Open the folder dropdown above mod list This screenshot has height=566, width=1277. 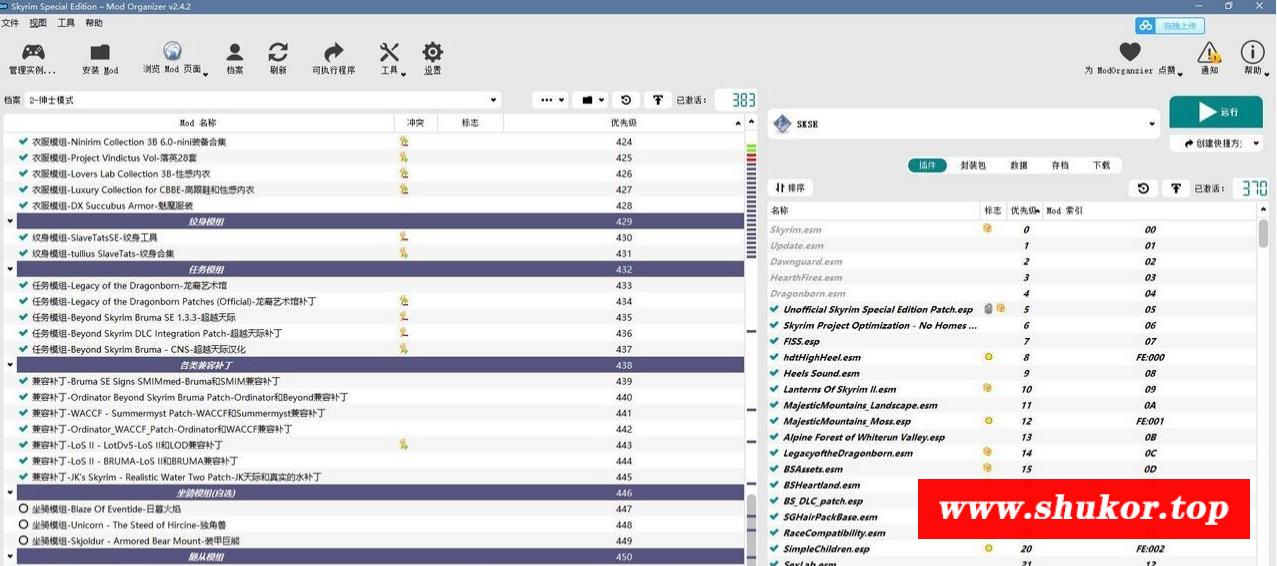tap(590, 100)
